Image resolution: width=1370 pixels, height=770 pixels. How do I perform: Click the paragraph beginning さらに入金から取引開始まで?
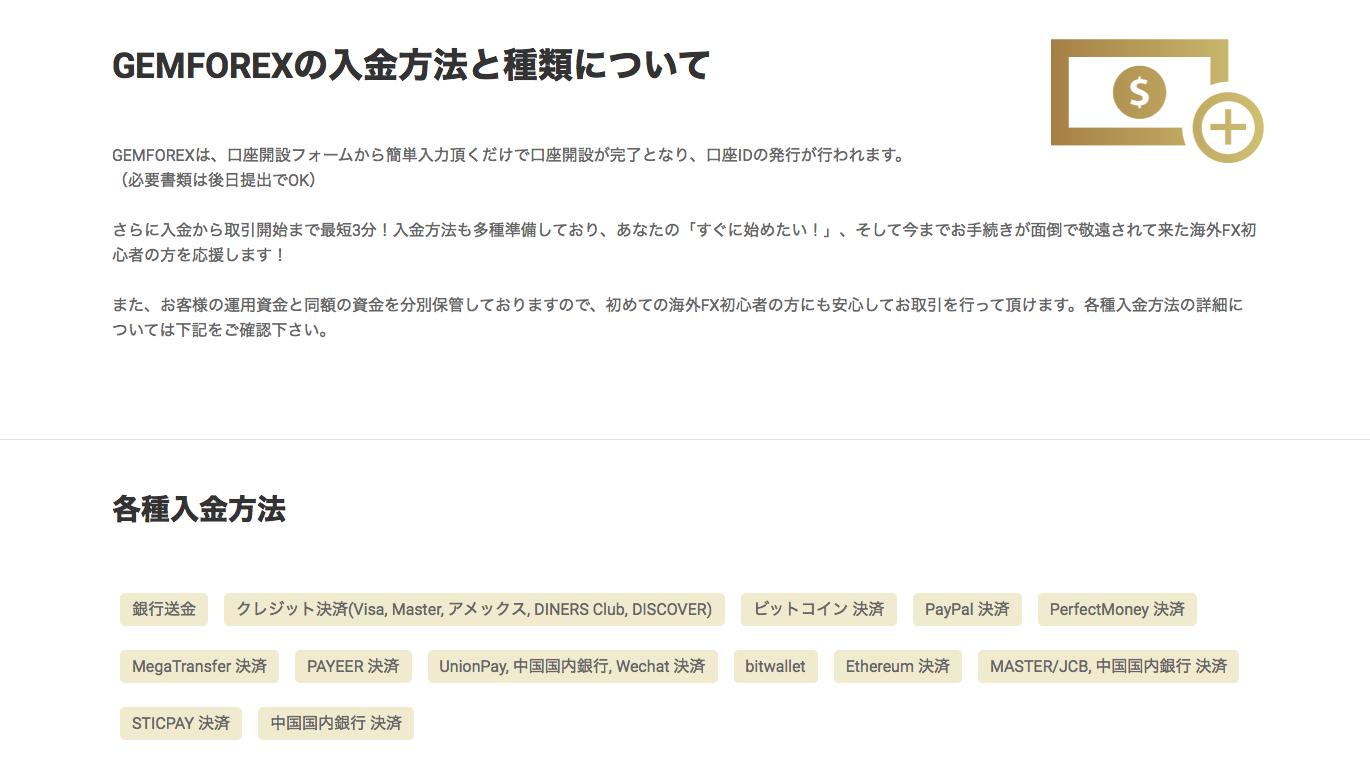click(684, 243)
